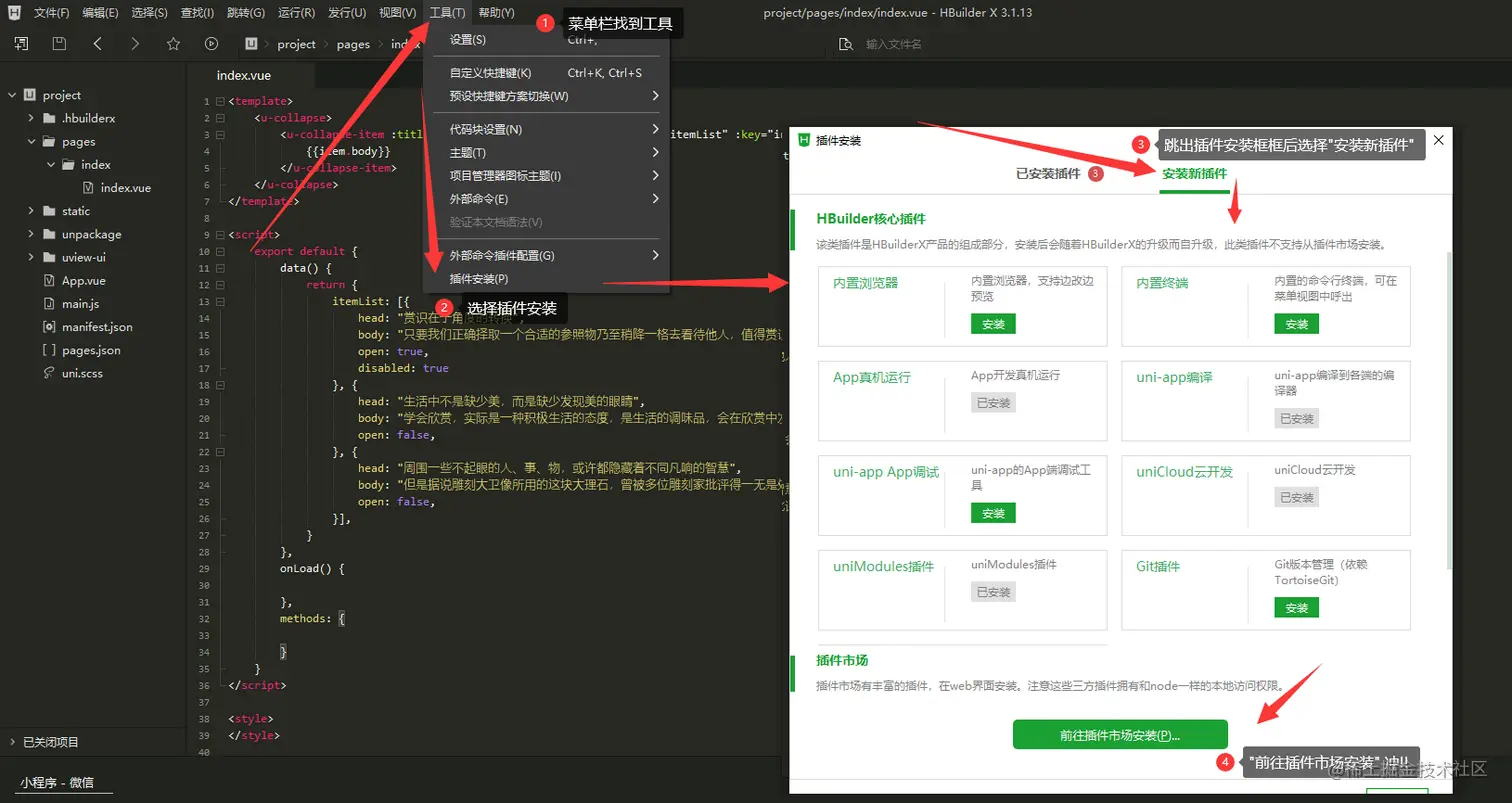1512x803 pixels.
Task: Expand the 外部命令插件配置(G) submenu
Action: click(x=546, y=255)
